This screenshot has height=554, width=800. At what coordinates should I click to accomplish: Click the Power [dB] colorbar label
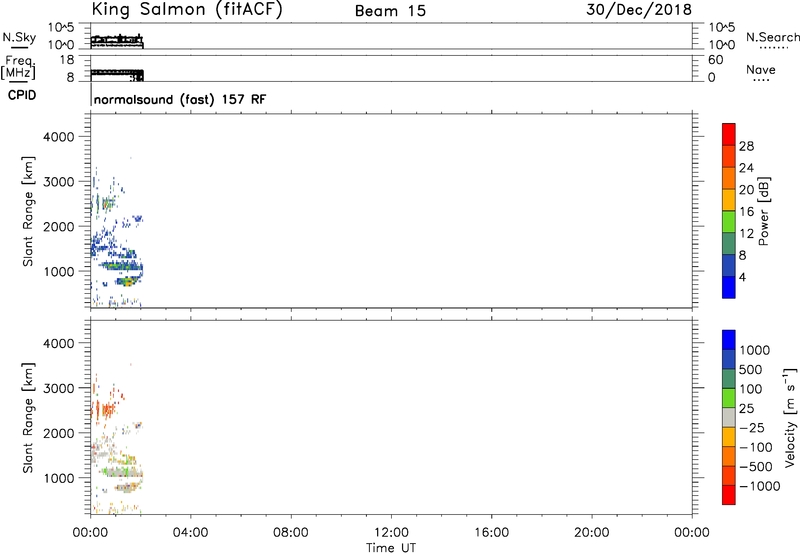click(764, 211)
